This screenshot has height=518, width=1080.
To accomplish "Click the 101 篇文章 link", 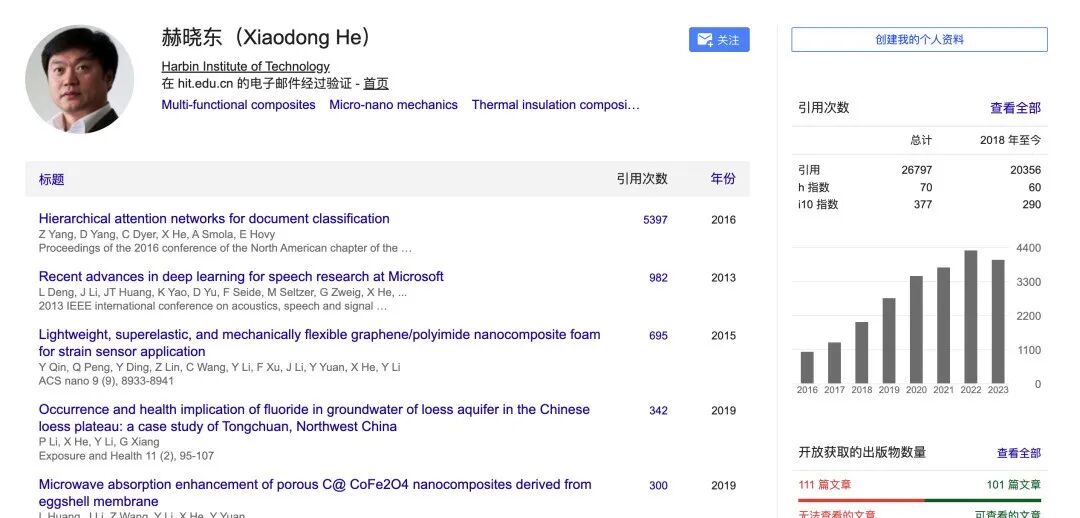I will 1014,485.
